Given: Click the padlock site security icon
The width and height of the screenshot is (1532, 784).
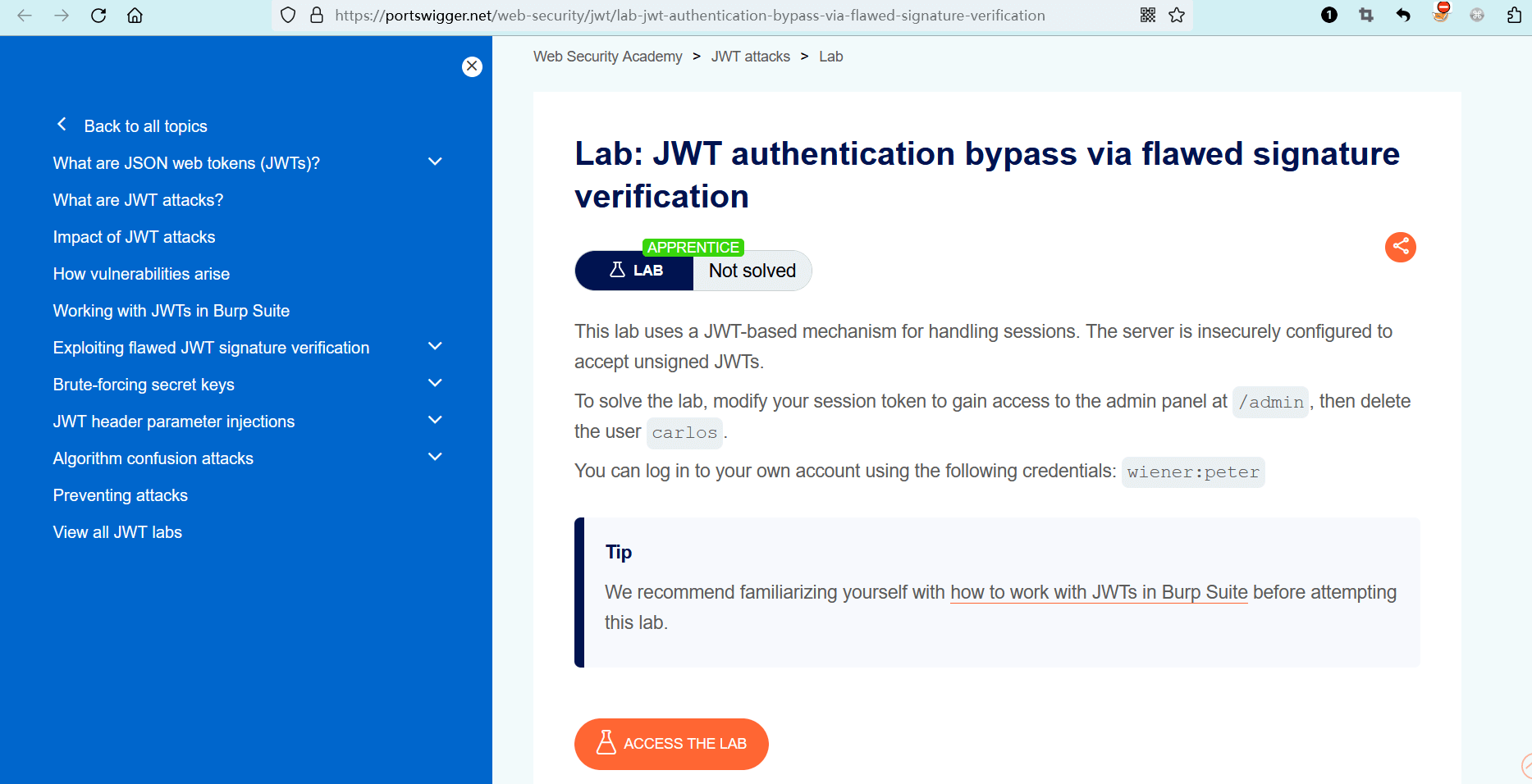Looking at the screenshot, I should pos(317,15).
